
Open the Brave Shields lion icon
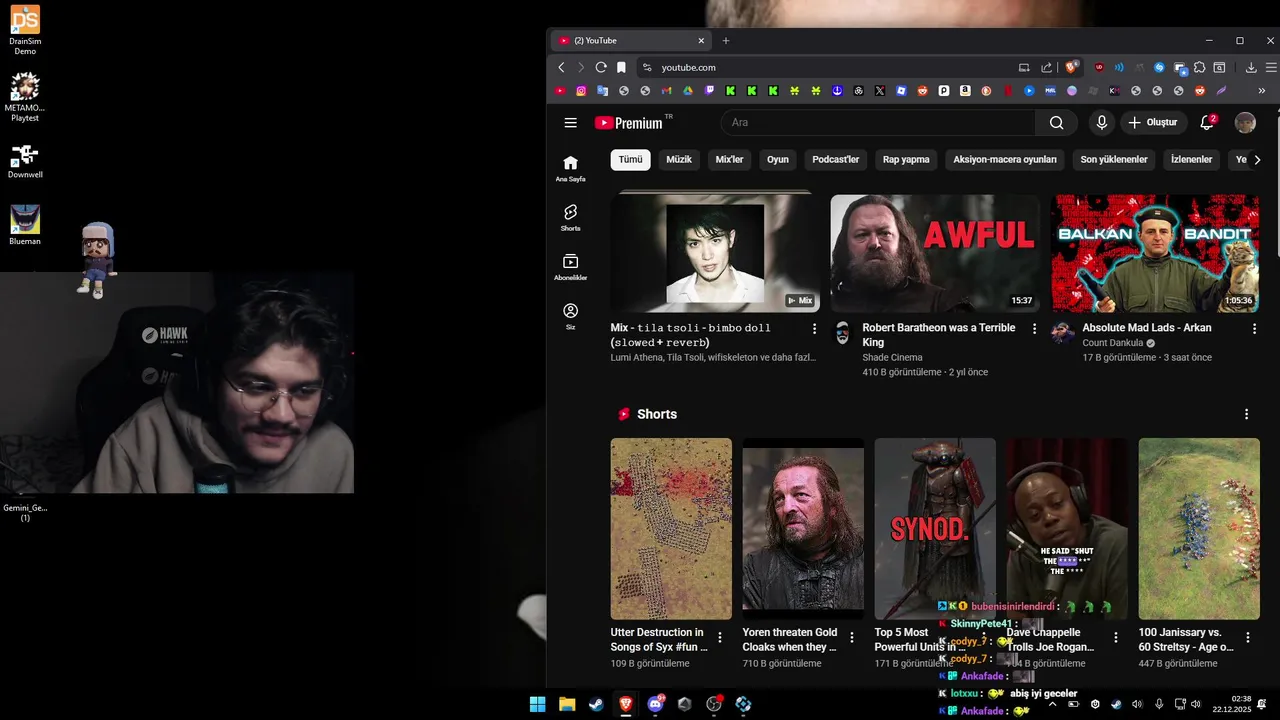point(1071,67)
